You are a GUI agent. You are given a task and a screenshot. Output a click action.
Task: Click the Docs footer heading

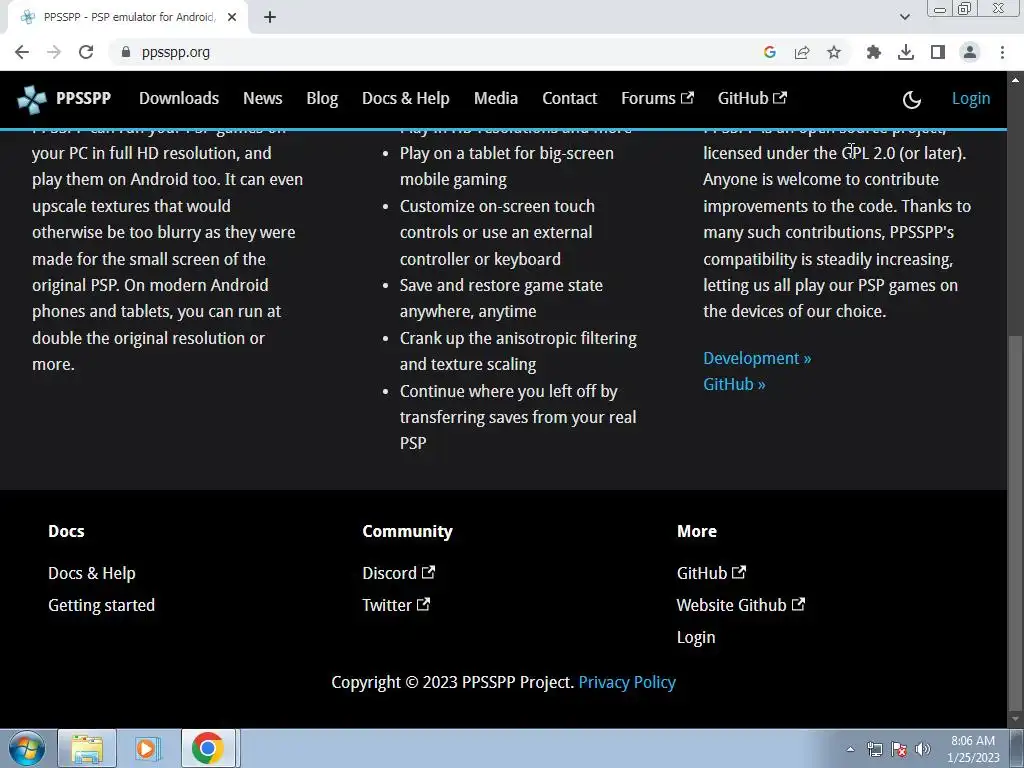click(66, 532)
